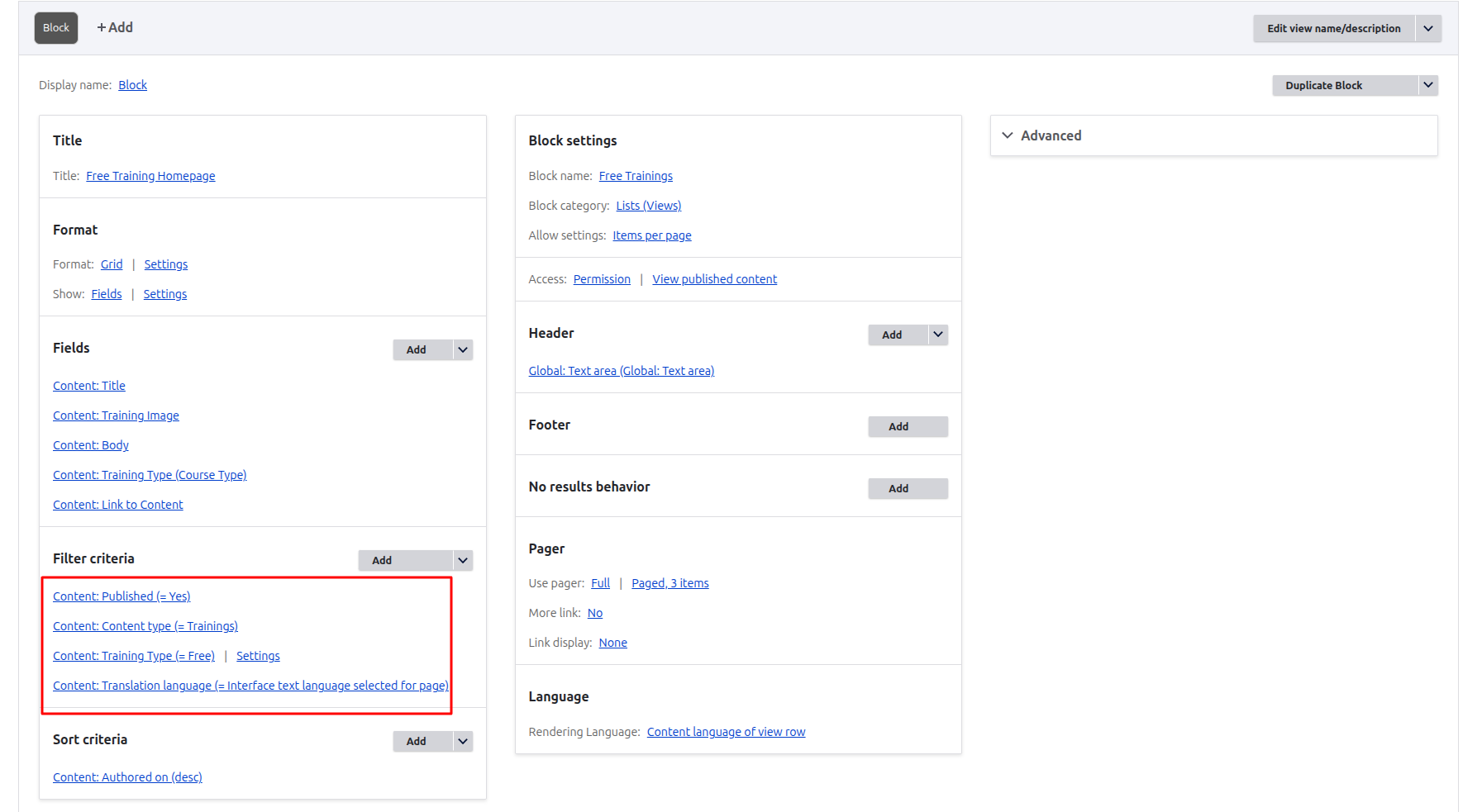
Task: Click the Access Permission link
Action: coord(602,279)
